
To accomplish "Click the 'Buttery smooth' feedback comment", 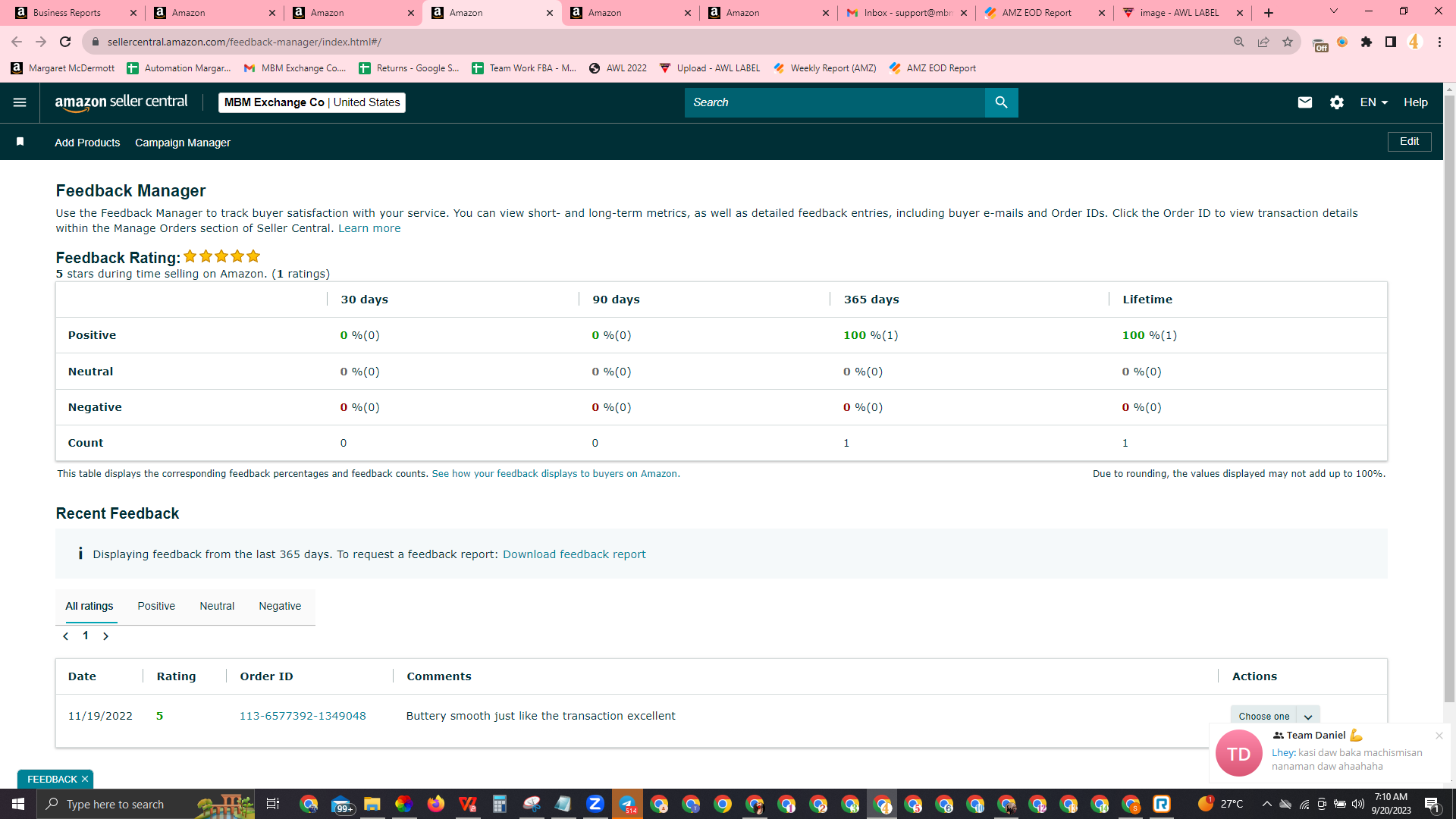I will (x=541, y=716).
